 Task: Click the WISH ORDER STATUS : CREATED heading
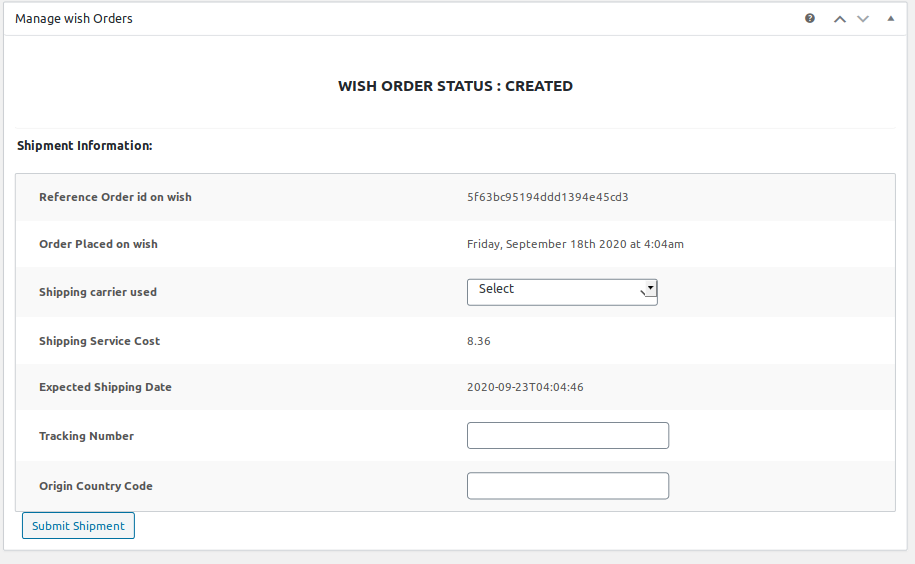point(455,86)
